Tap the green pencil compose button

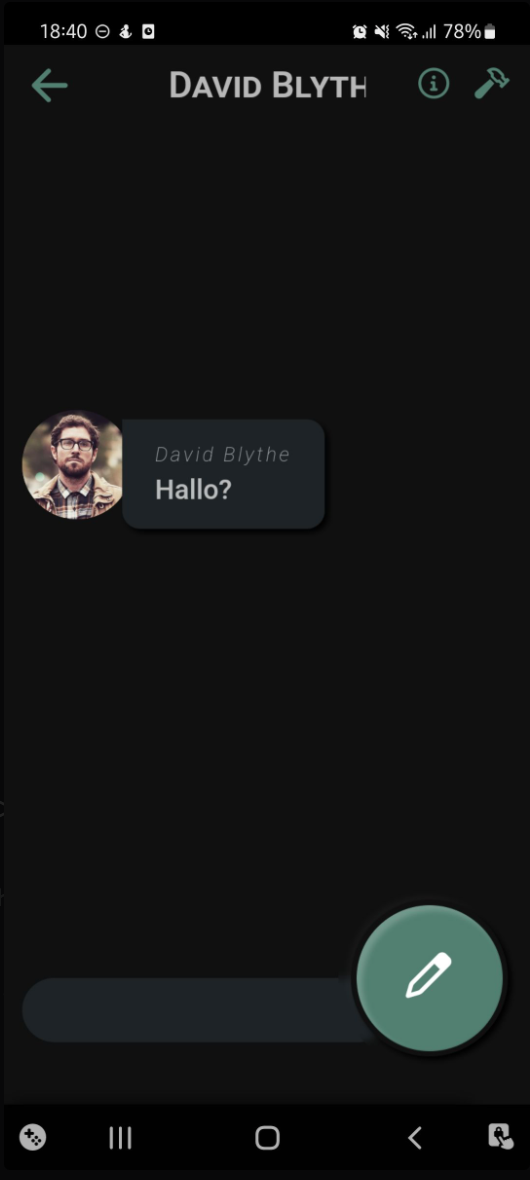click(x=429, y=978)
